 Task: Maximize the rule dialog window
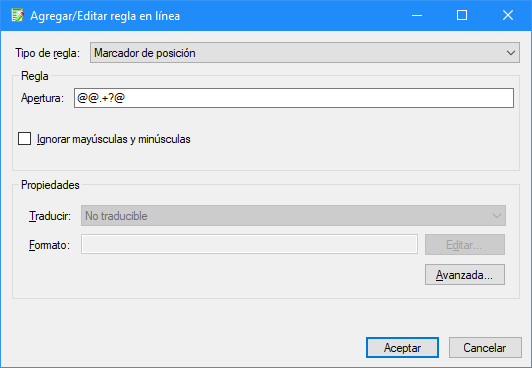click(462, 16)
